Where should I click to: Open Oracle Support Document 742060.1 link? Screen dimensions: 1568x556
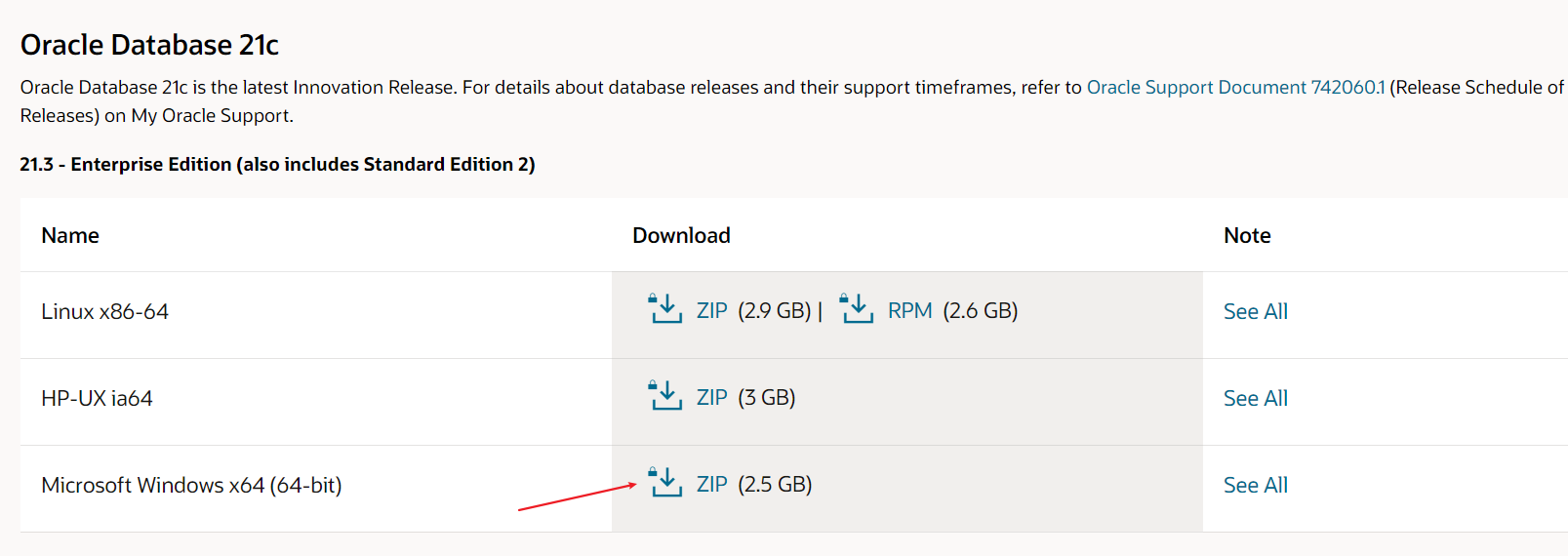click(1235, 87)
